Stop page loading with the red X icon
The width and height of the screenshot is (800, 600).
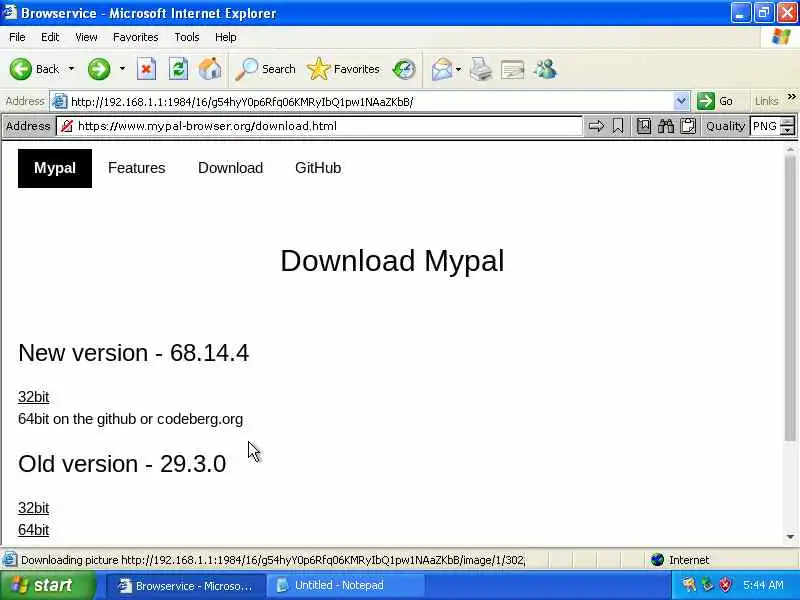point(146,69)
